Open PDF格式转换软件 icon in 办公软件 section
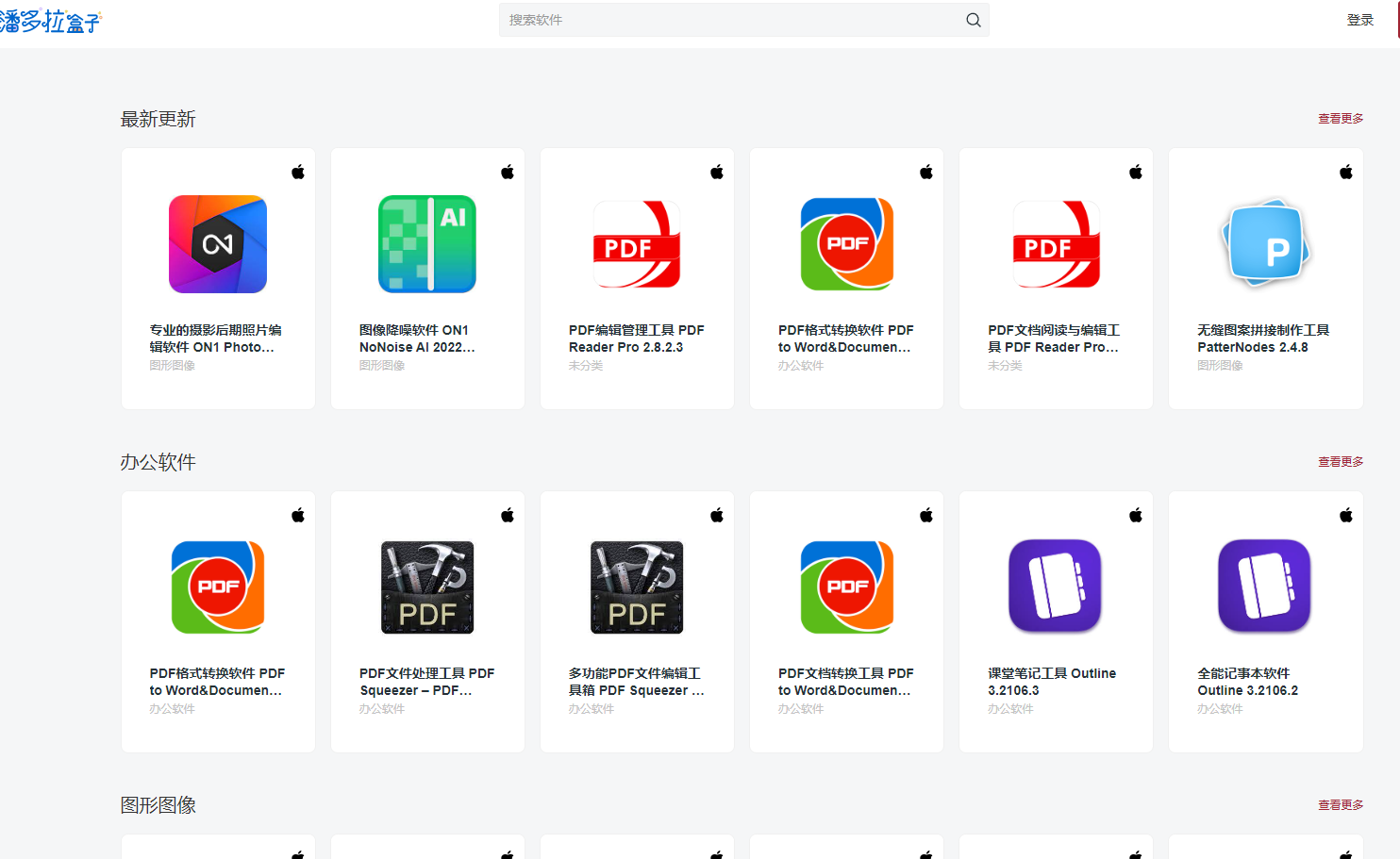Viewport: 1400px width, 859px height. pyautogui.click(x=218, y=586)
